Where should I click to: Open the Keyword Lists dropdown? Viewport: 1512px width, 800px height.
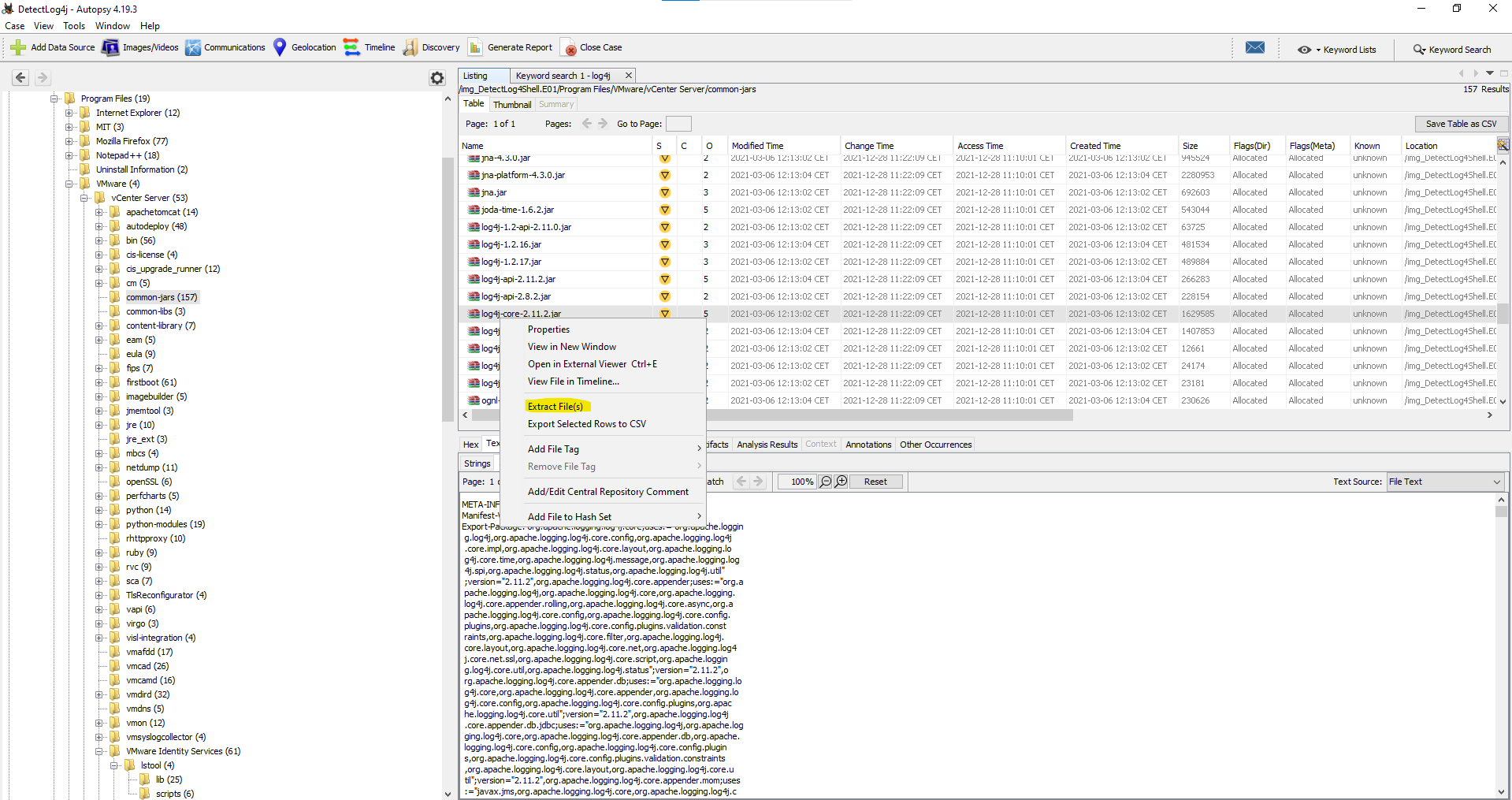tap(1338, 50)
